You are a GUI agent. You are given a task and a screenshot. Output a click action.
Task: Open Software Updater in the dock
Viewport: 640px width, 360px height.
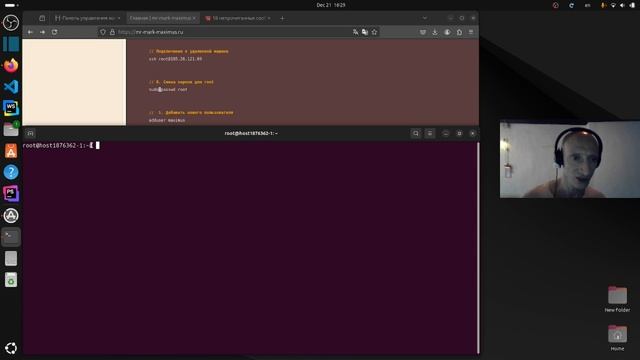11,216
